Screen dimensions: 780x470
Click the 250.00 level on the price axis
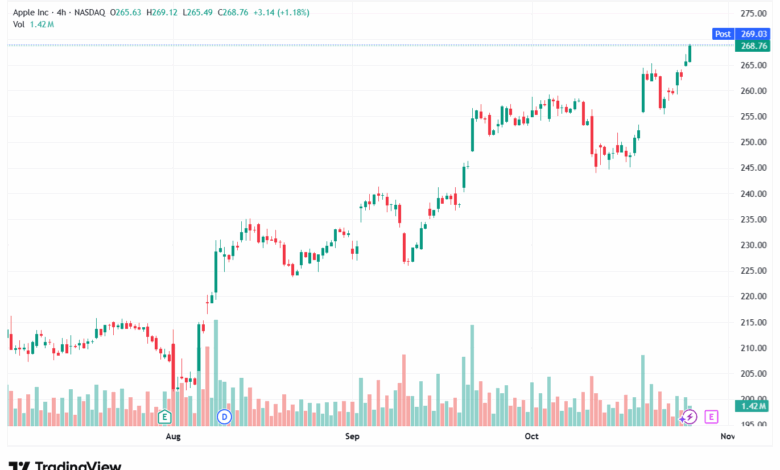[x=753, y=142]
